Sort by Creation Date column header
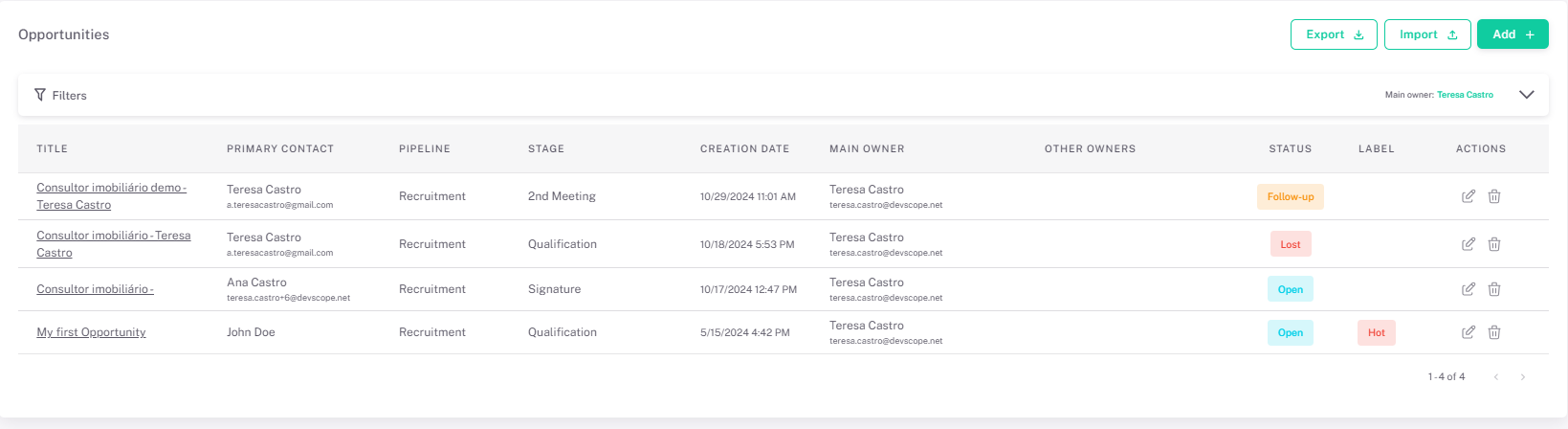 click(x=744, y=148)
